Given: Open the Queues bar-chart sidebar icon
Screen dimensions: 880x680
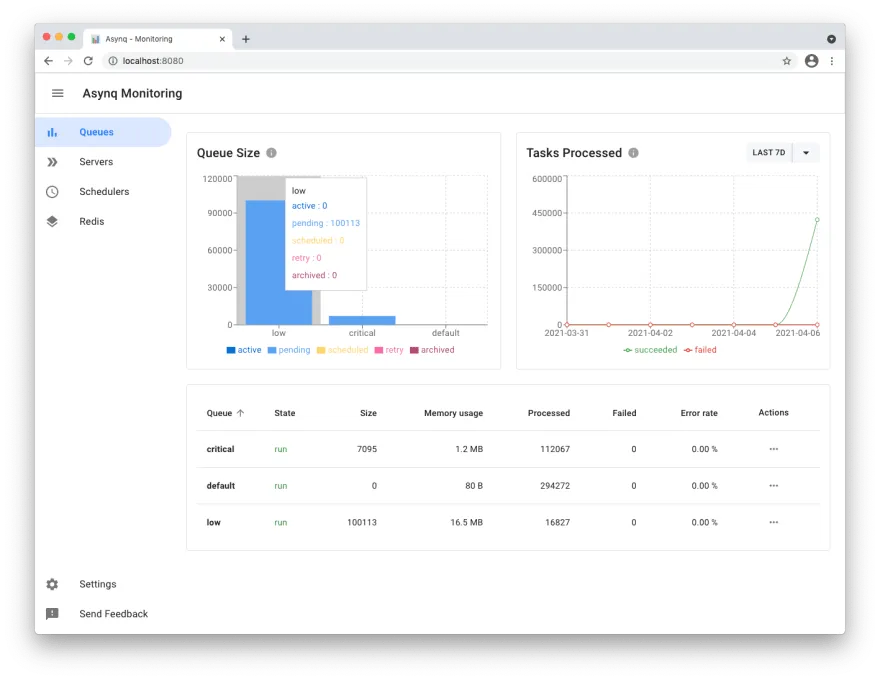Looking at the screenshot, I should [x=53, y=131].
